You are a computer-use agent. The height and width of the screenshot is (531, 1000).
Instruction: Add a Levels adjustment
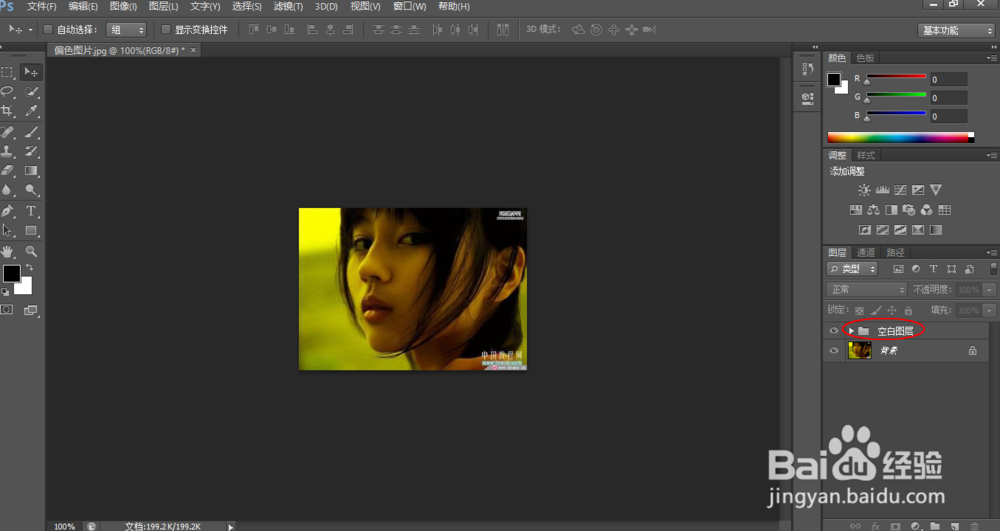[x=882, y=190]
